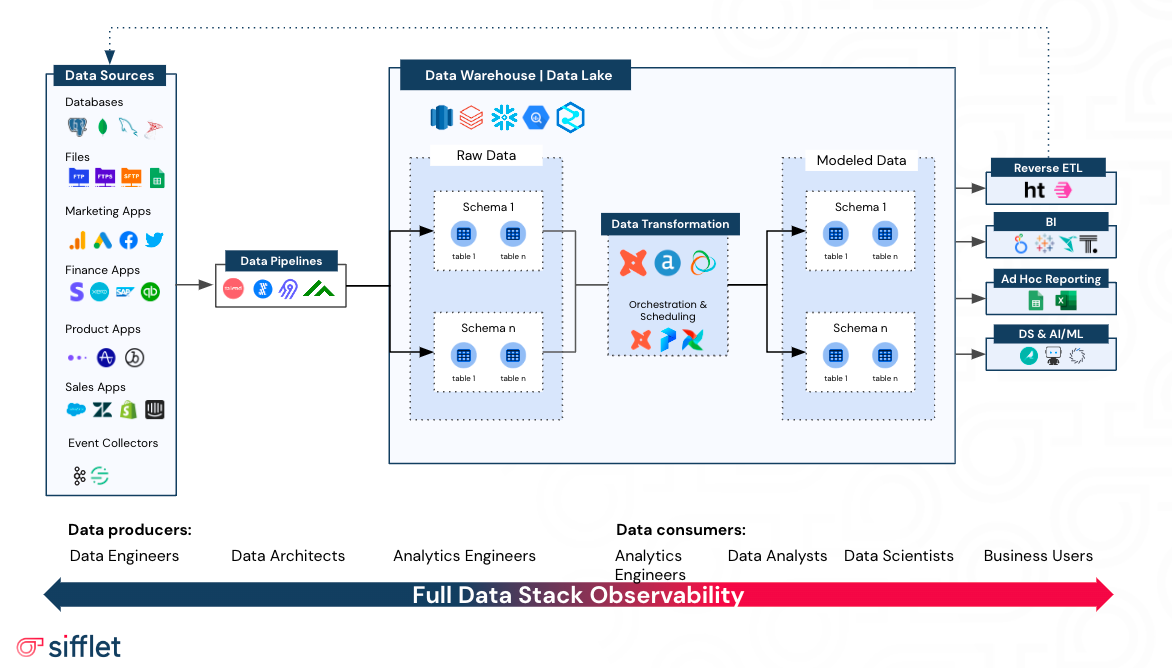The height and width of the screenshot is (668, 1172).
Task: Click the MongoDB green leaf icon
Action: click(x=103, y=127)
